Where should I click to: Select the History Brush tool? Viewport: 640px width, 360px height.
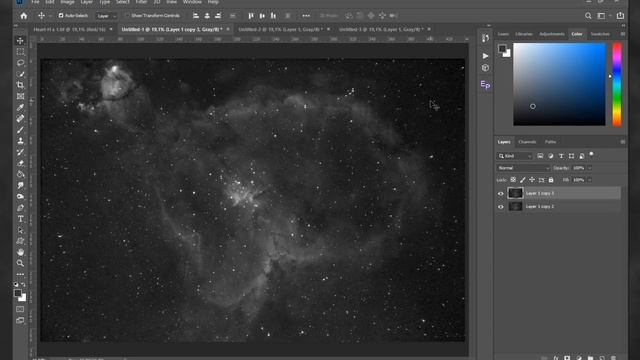20,152
